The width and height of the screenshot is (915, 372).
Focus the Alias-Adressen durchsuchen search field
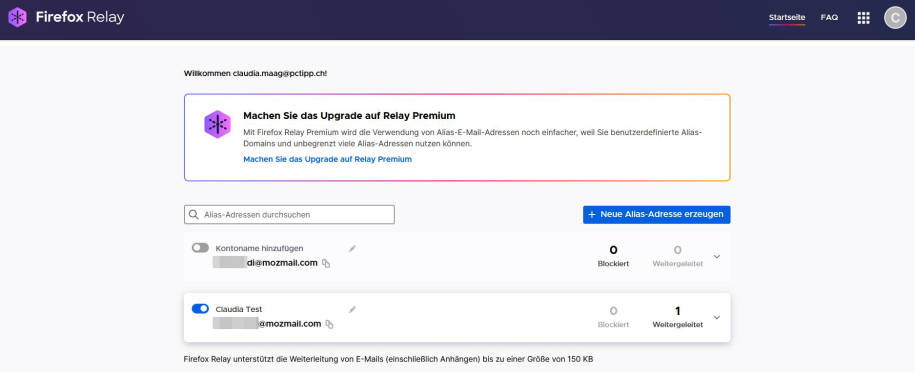coord(289,214)
